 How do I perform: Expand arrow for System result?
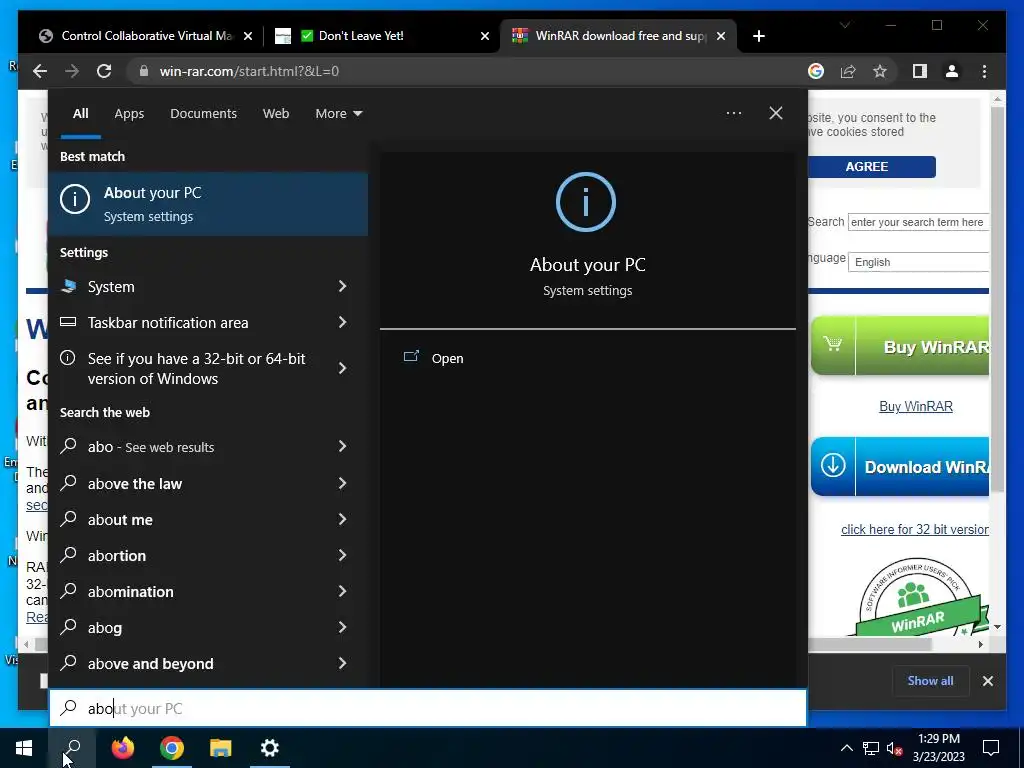(x=342, y=286)
